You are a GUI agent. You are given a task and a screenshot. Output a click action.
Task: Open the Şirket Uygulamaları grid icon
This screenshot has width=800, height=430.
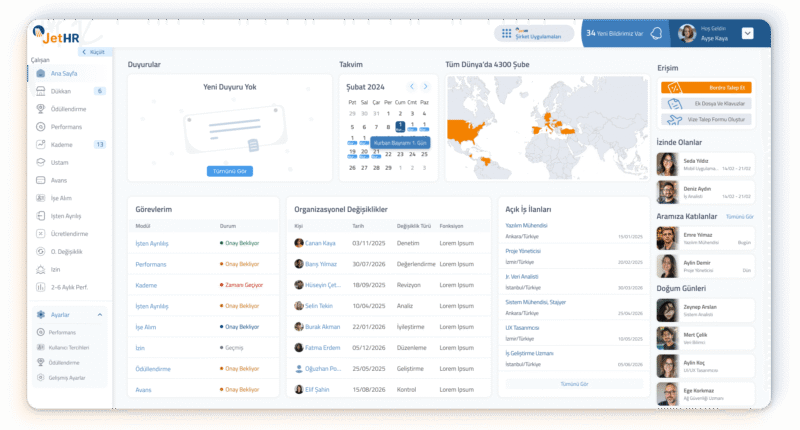506,33
